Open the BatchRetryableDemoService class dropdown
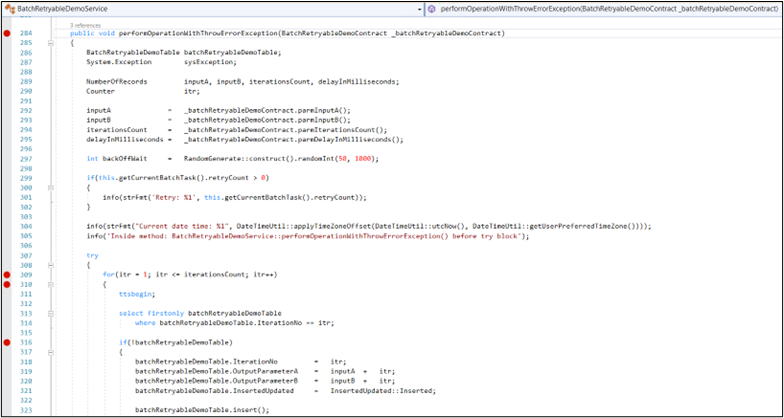The image size is (784, 418). pos(214,9)
